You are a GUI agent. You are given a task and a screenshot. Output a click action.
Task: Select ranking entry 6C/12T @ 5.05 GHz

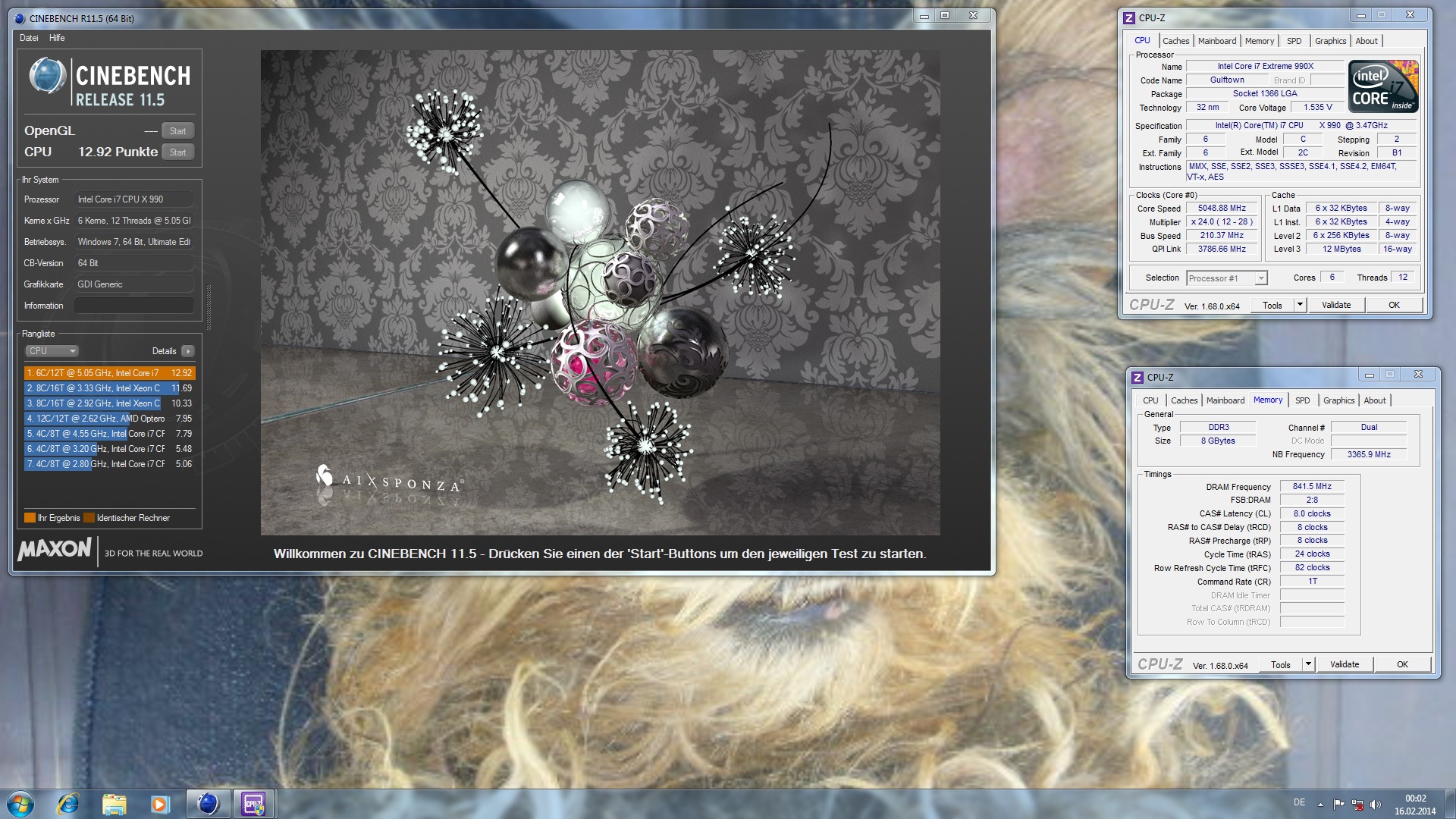[x=110, y=373]
